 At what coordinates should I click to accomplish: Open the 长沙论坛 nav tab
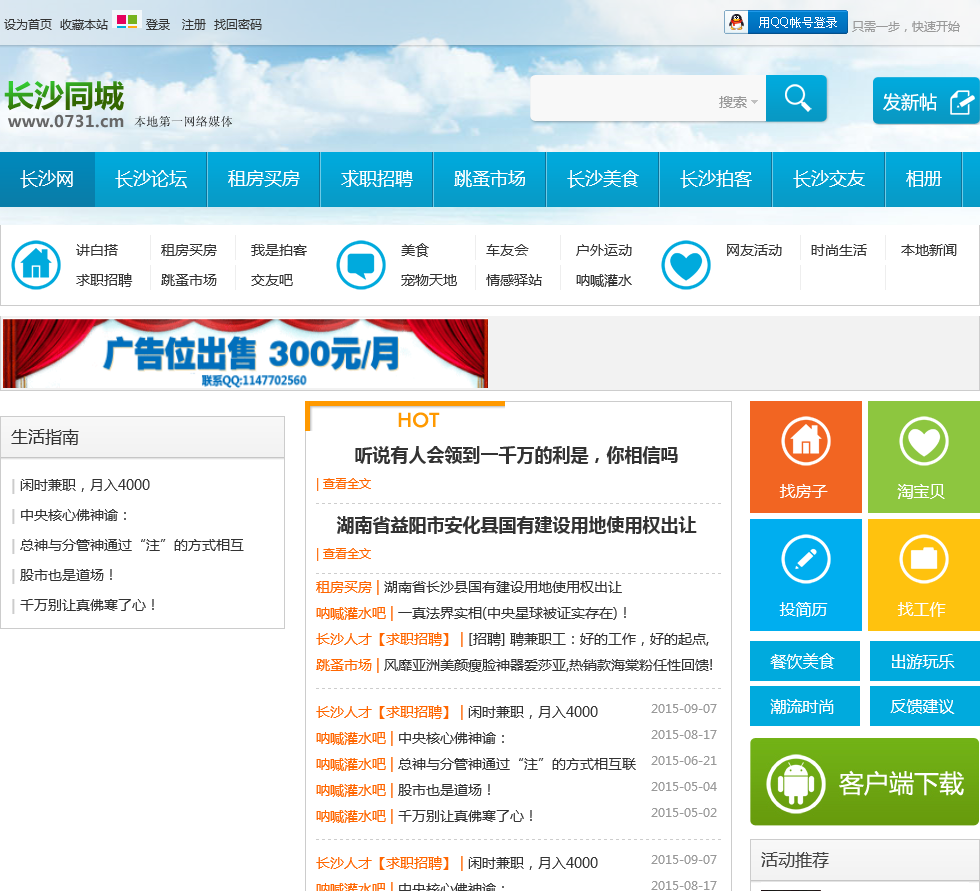pos(151,179)
